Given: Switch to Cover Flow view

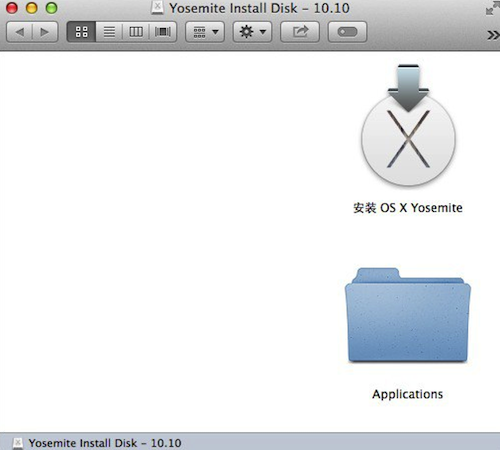Looking at the screenshot, I should 163,32.
